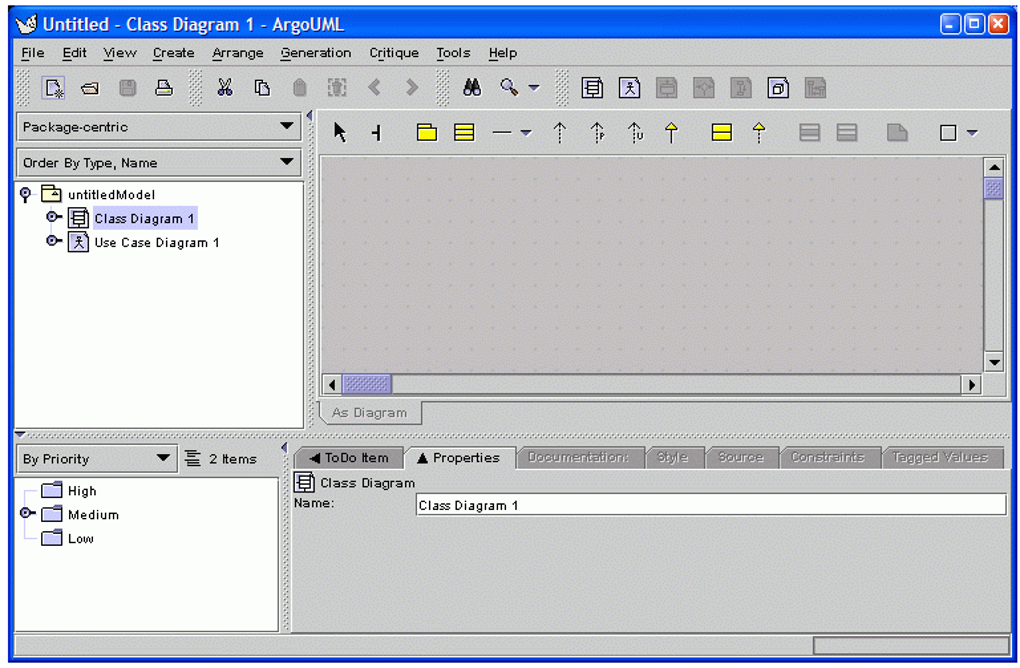Select the Generalization arrow tool
This screenshot has width=1020, height=668.
[559, 133]
